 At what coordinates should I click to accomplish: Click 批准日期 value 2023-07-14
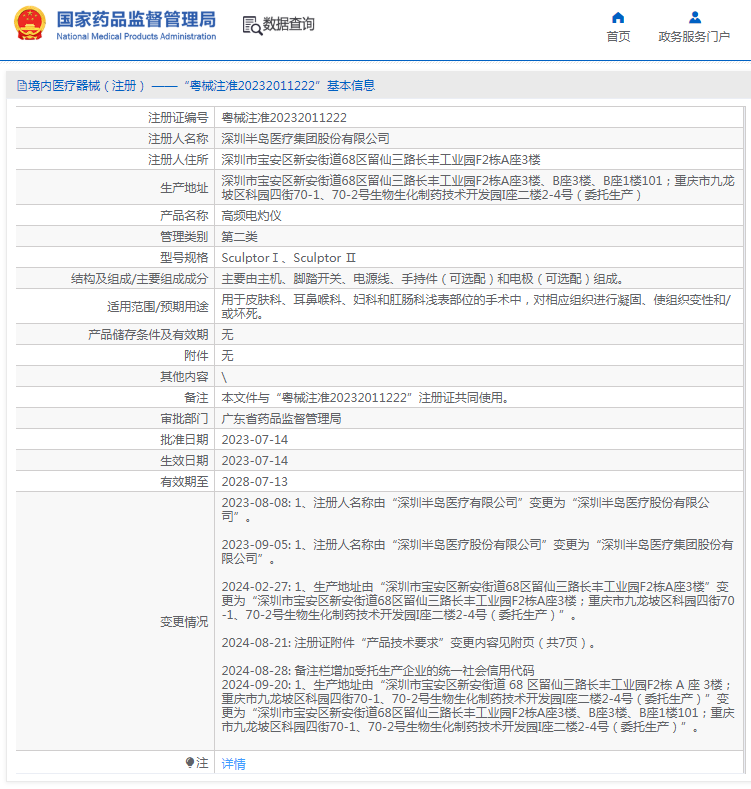click(255, 440)
